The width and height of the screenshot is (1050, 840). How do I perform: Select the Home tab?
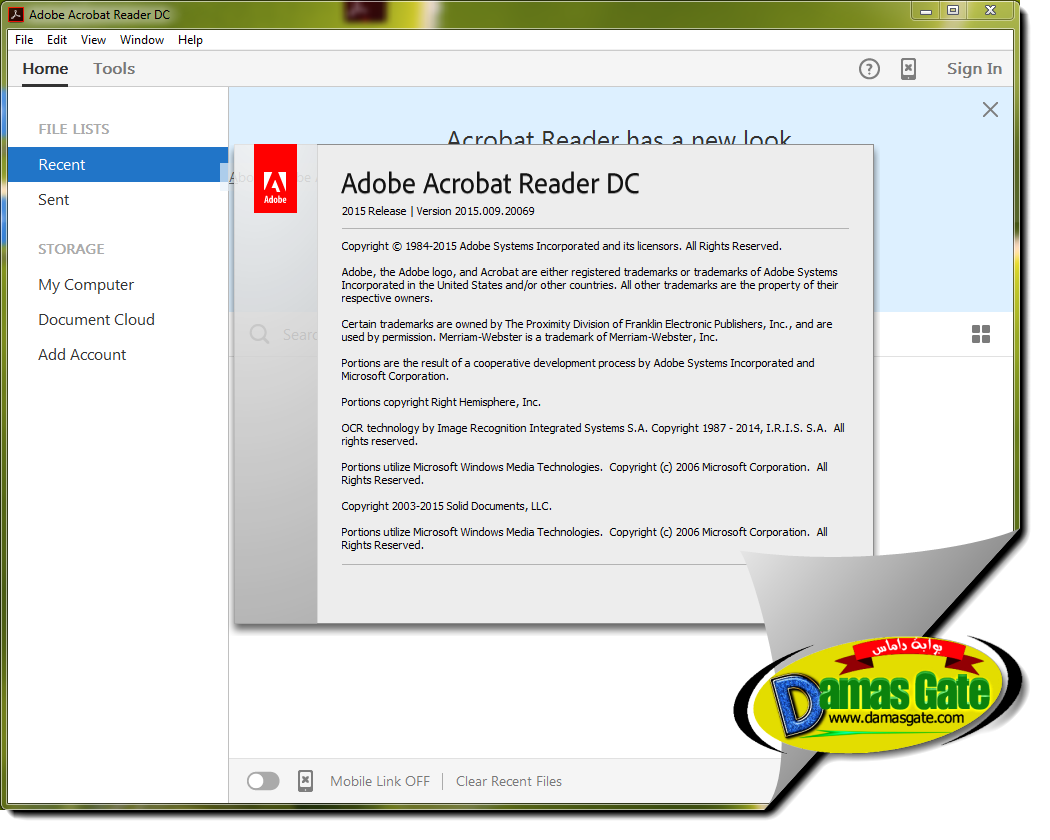[46, 68]
